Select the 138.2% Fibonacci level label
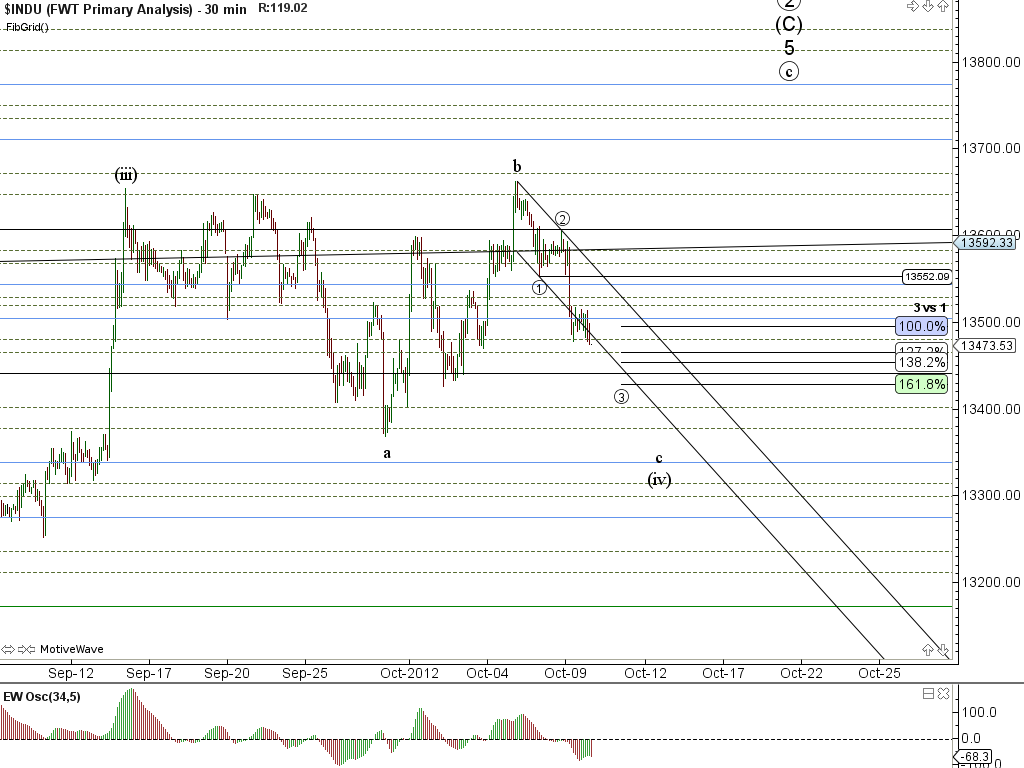Screen dimensions: 1024x768 (921, 363)
